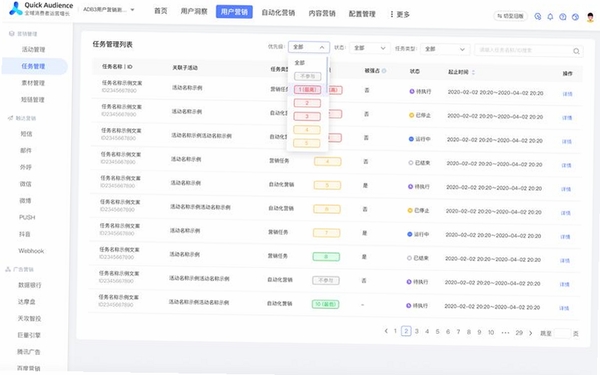Open 详情 link in first table row

point(567,94)
